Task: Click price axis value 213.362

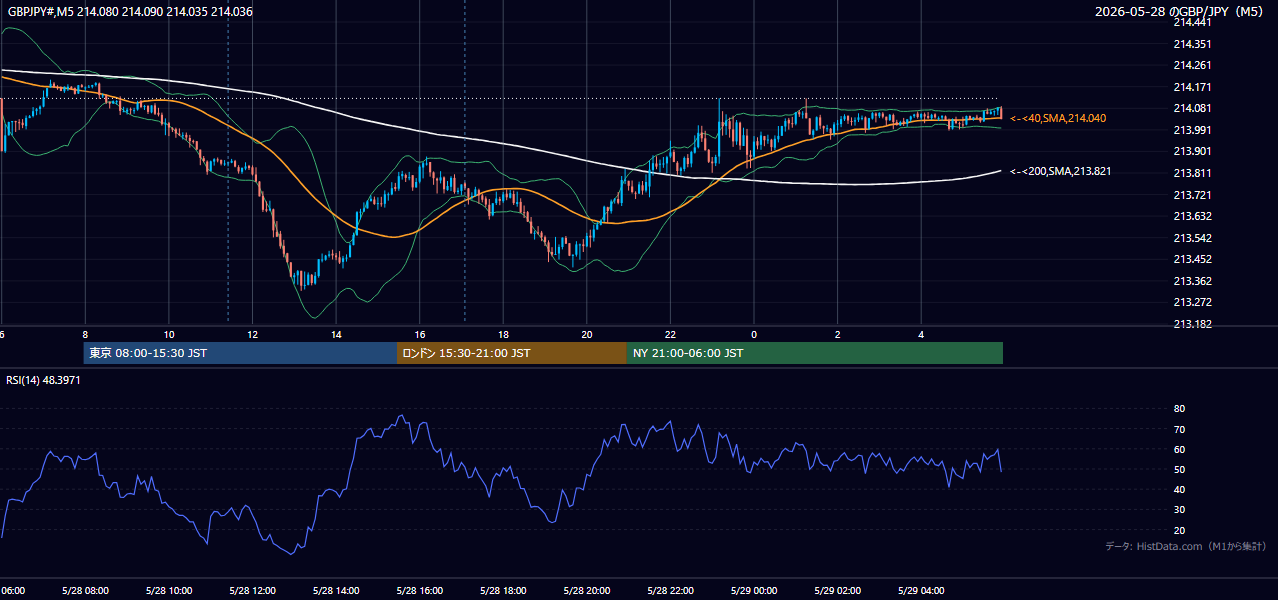Action: [x=1192, y=281]
